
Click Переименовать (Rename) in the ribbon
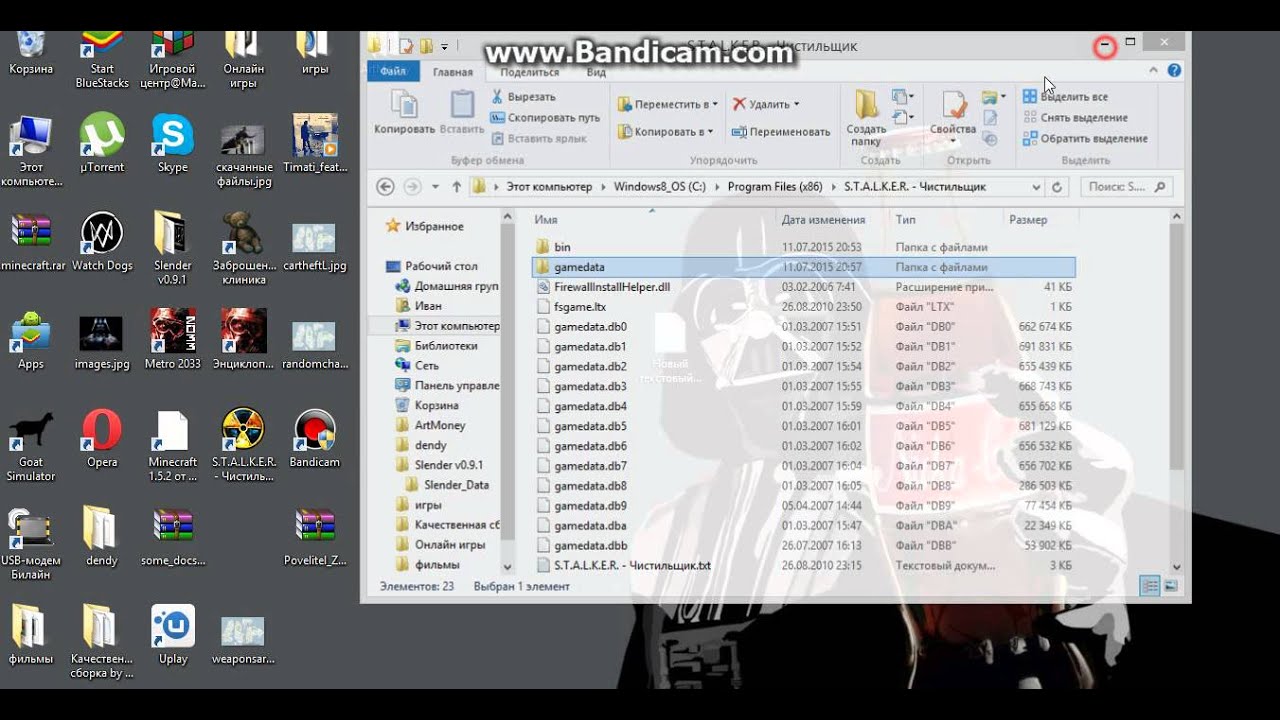coord(781,131)
